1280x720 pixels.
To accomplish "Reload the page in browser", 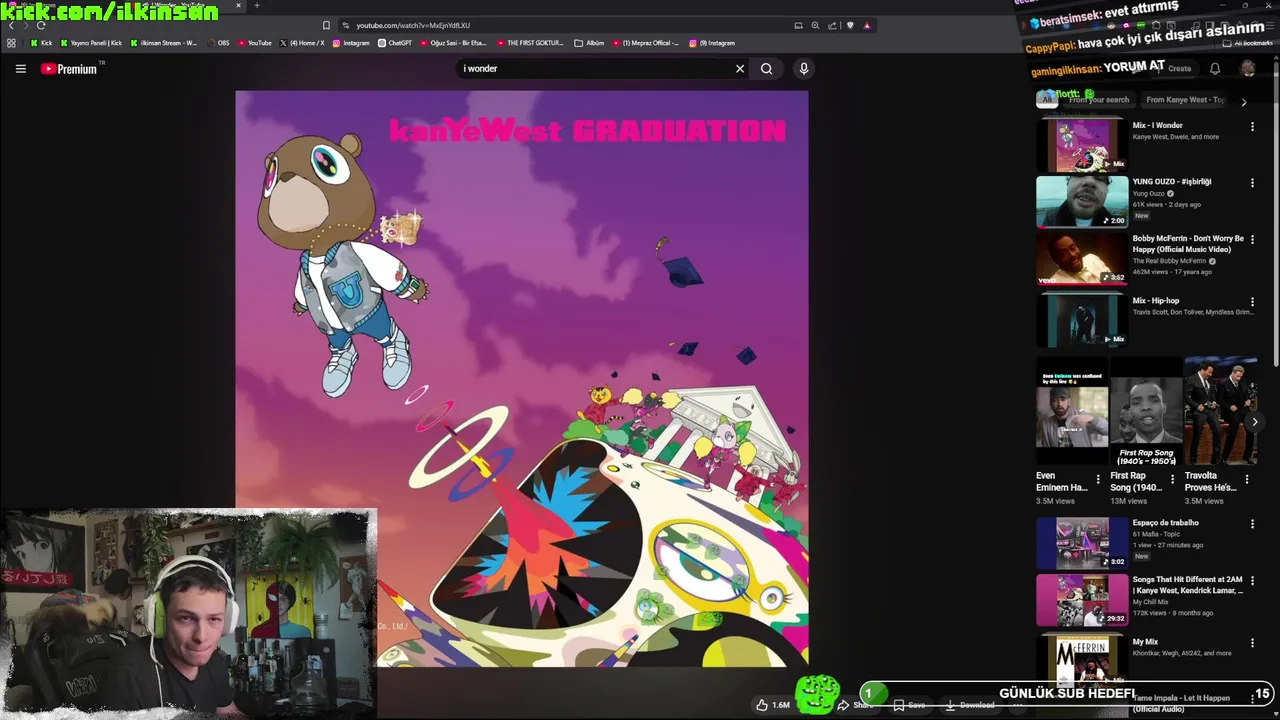I will pos(40,25).
